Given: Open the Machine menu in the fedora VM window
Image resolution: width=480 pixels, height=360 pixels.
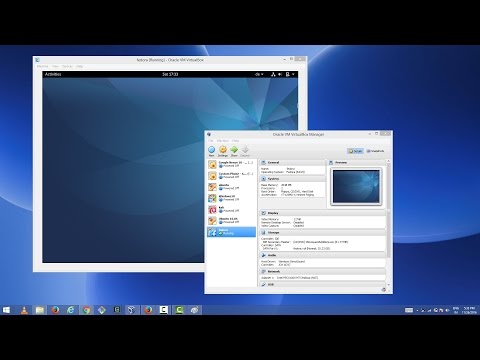Looking at the screenshot, I should [42, 66].
